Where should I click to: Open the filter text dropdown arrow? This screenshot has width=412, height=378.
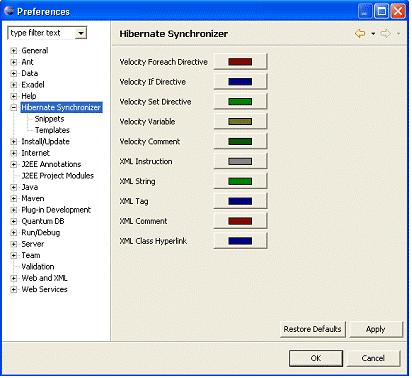tap(81, 33)
